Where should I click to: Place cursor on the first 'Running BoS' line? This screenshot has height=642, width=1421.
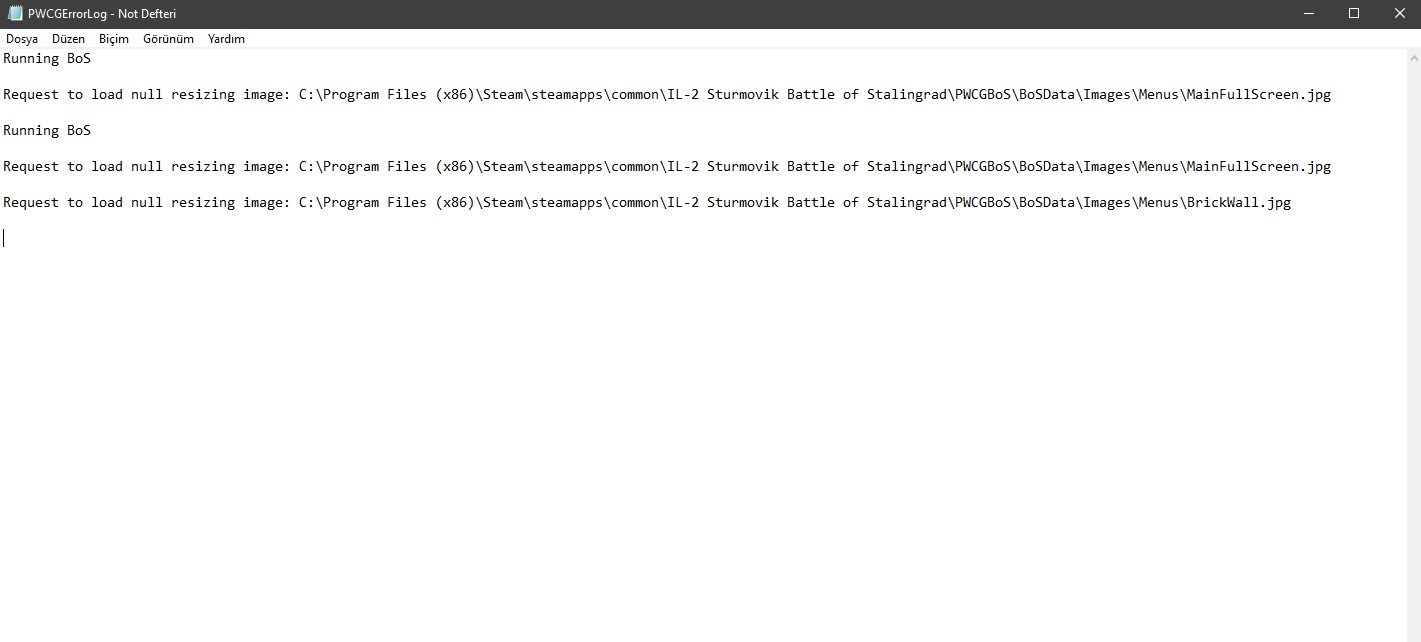click(47, 59)
